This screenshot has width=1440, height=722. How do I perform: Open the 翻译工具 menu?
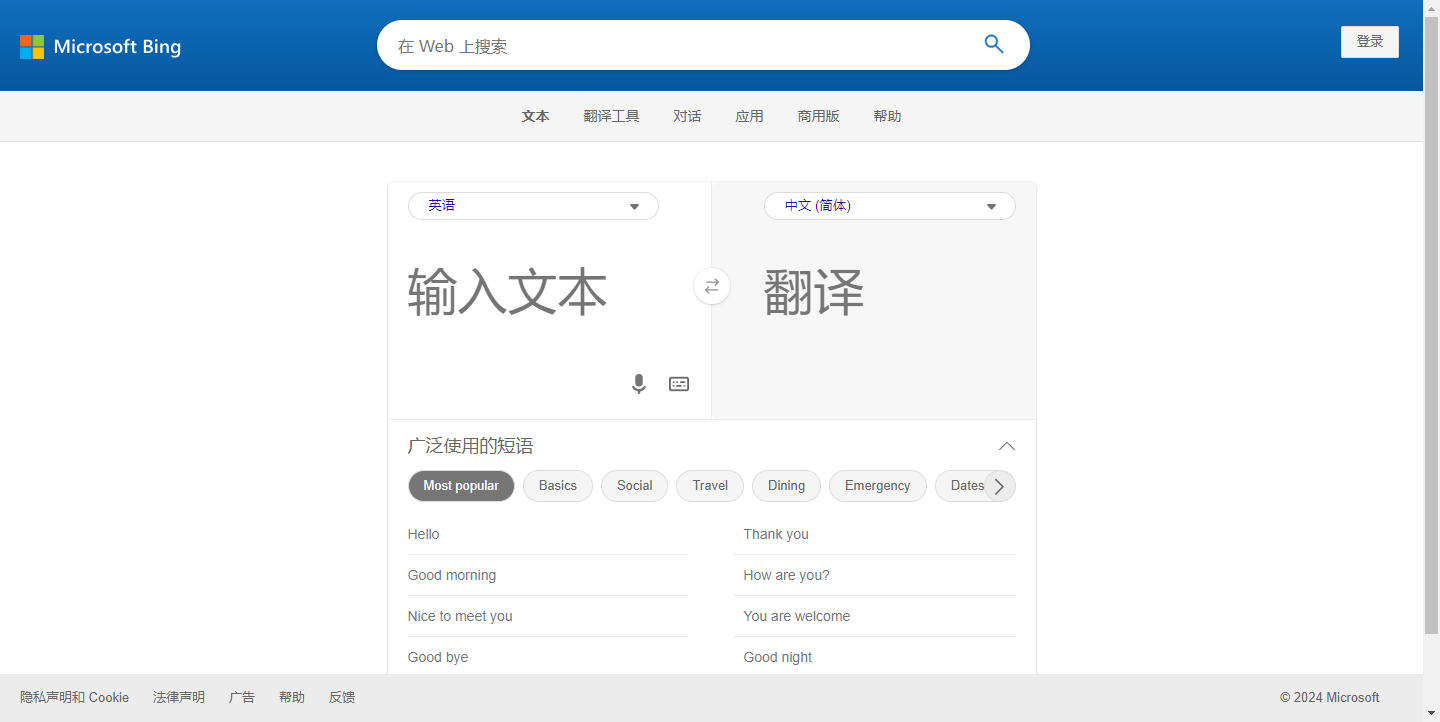tap(612, 116)
